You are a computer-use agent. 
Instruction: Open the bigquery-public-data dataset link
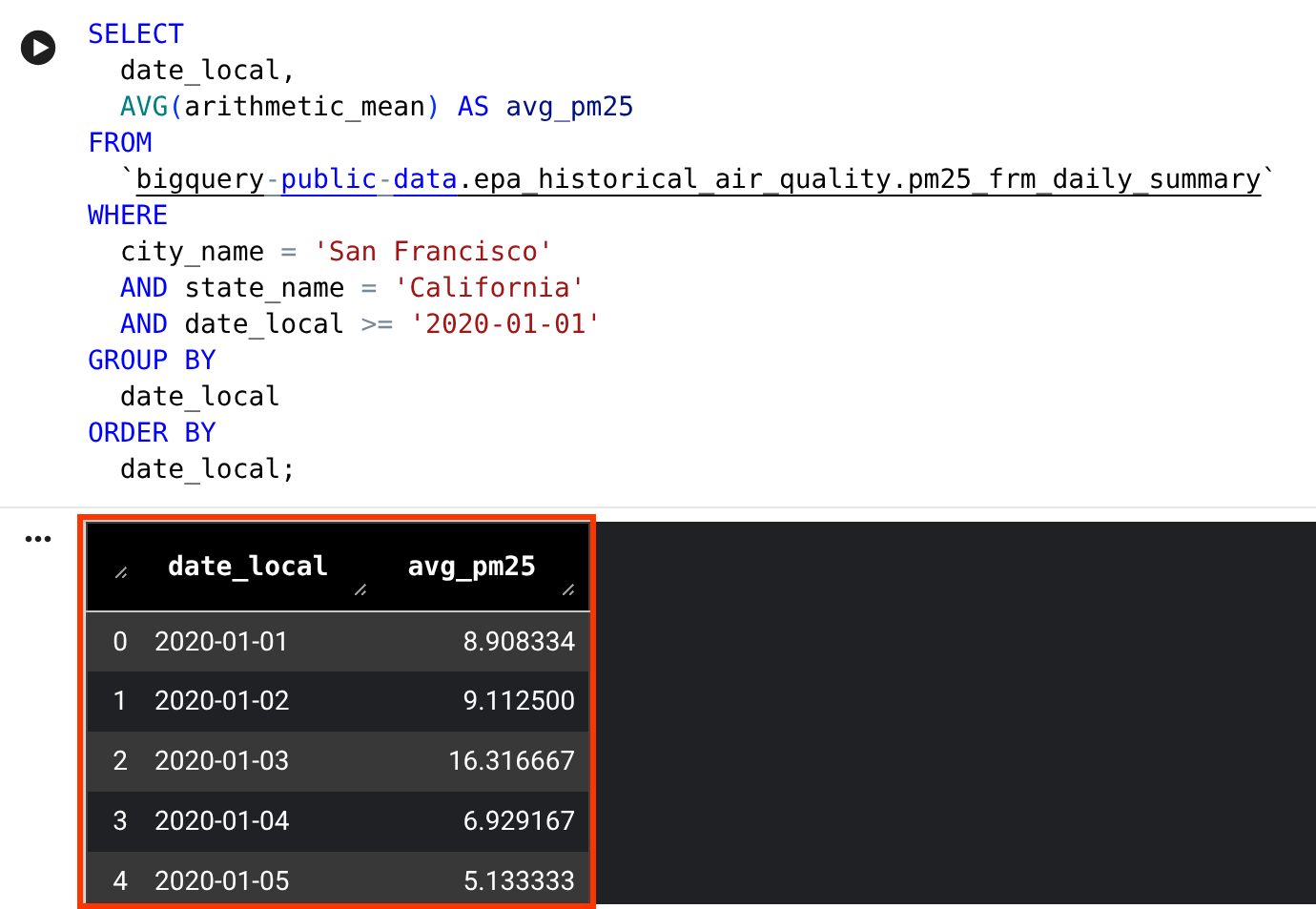[293, 178]
